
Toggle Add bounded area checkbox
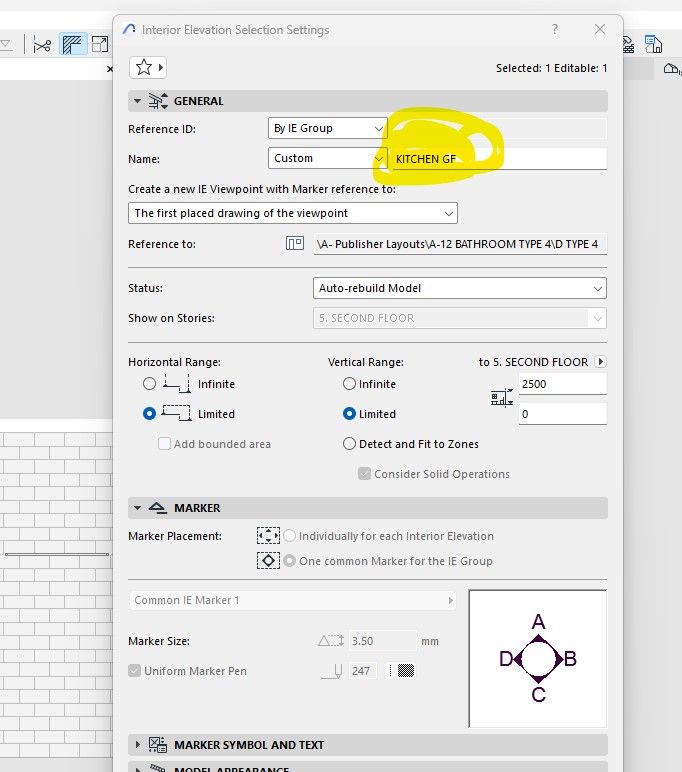click(x=164, y=444)
